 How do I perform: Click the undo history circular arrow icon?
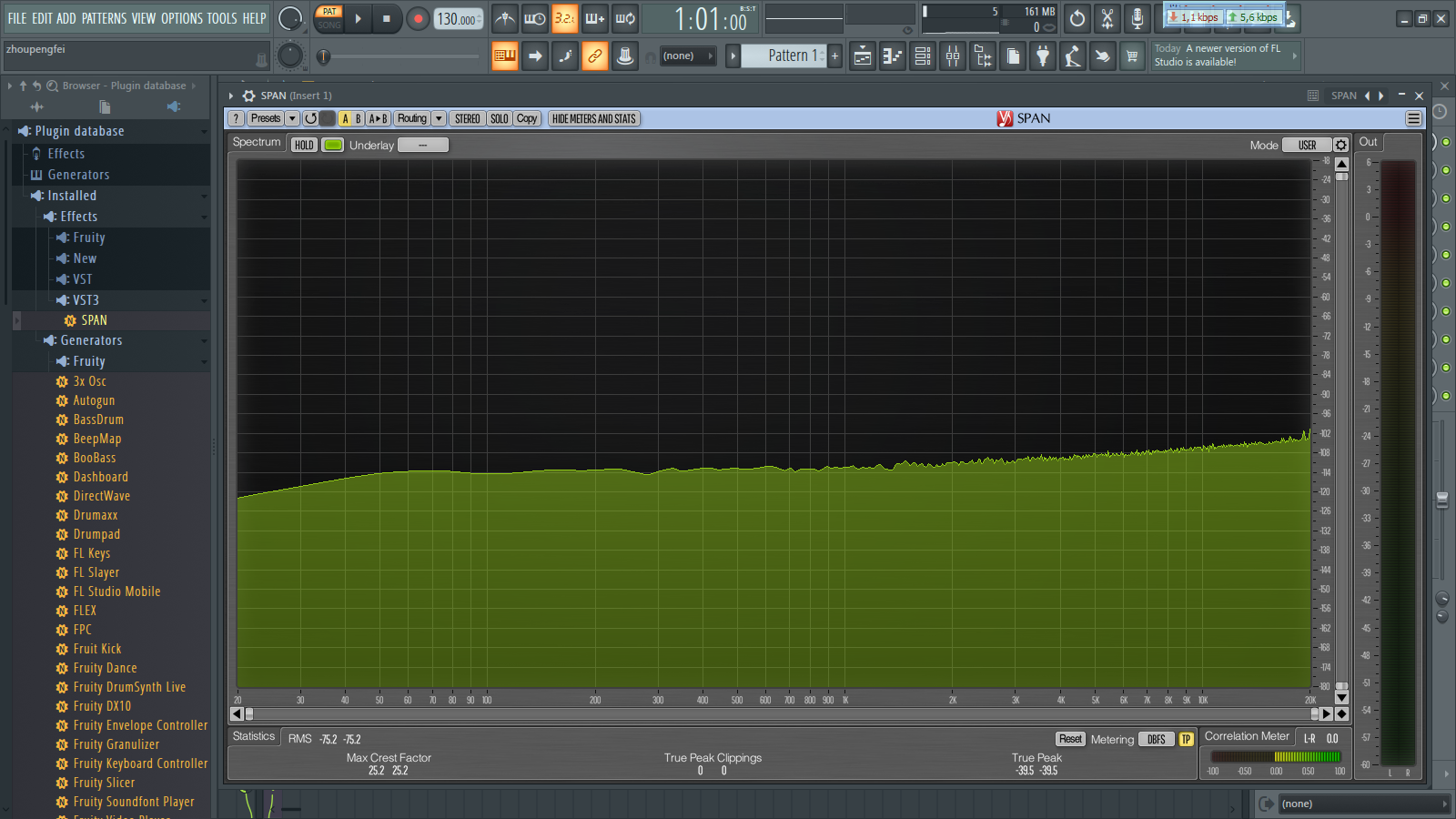coord(1077,18)
